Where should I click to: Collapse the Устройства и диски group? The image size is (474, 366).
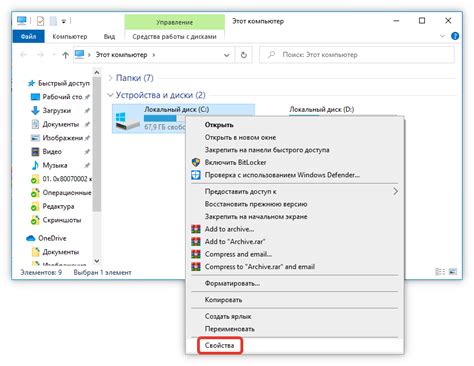tap(110, 95)
